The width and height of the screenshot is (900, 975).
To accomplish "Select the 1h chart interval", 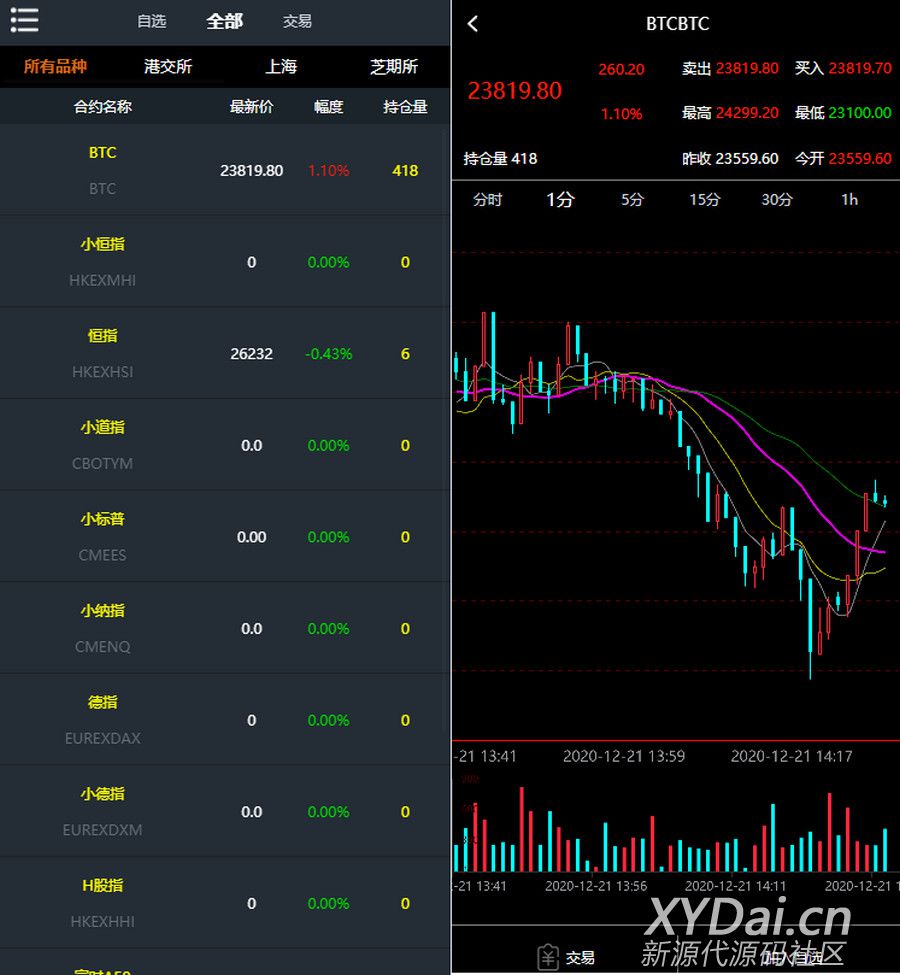I will pyautogui.click(x=849, y=200).
